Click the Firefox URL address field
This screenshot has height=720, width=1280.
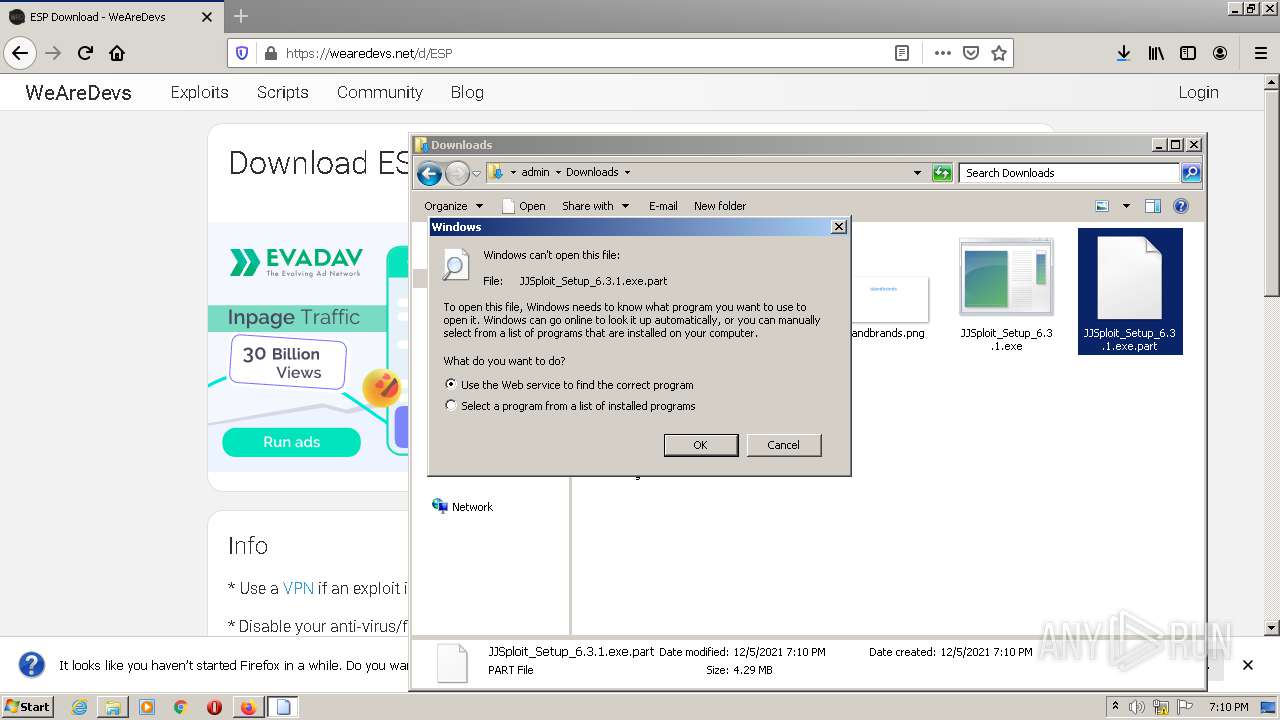point(585,53)
